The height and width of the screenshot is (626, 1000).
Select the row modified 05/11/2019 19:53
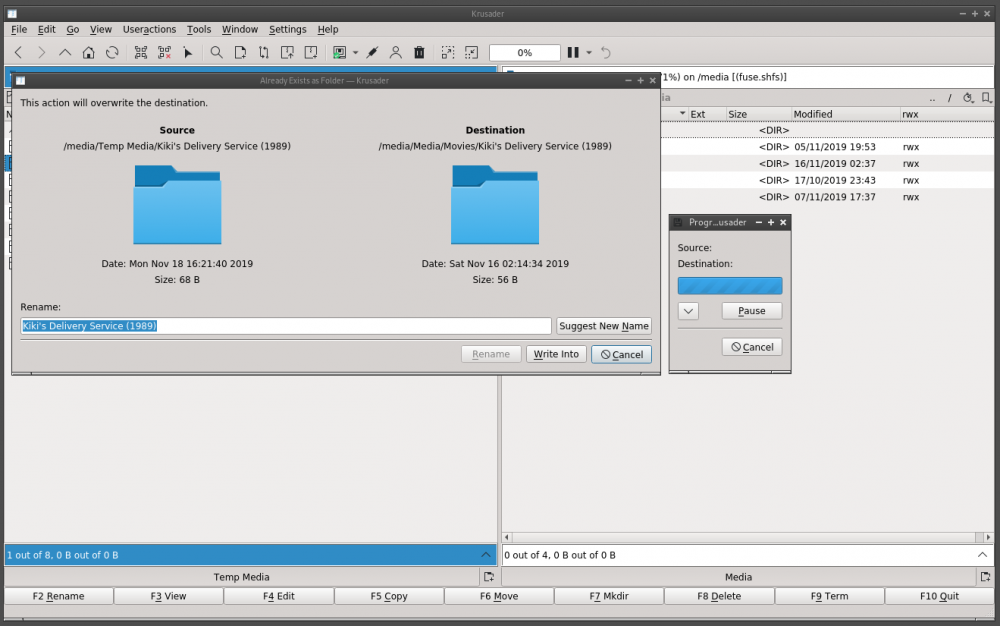(x=827, y=147)
